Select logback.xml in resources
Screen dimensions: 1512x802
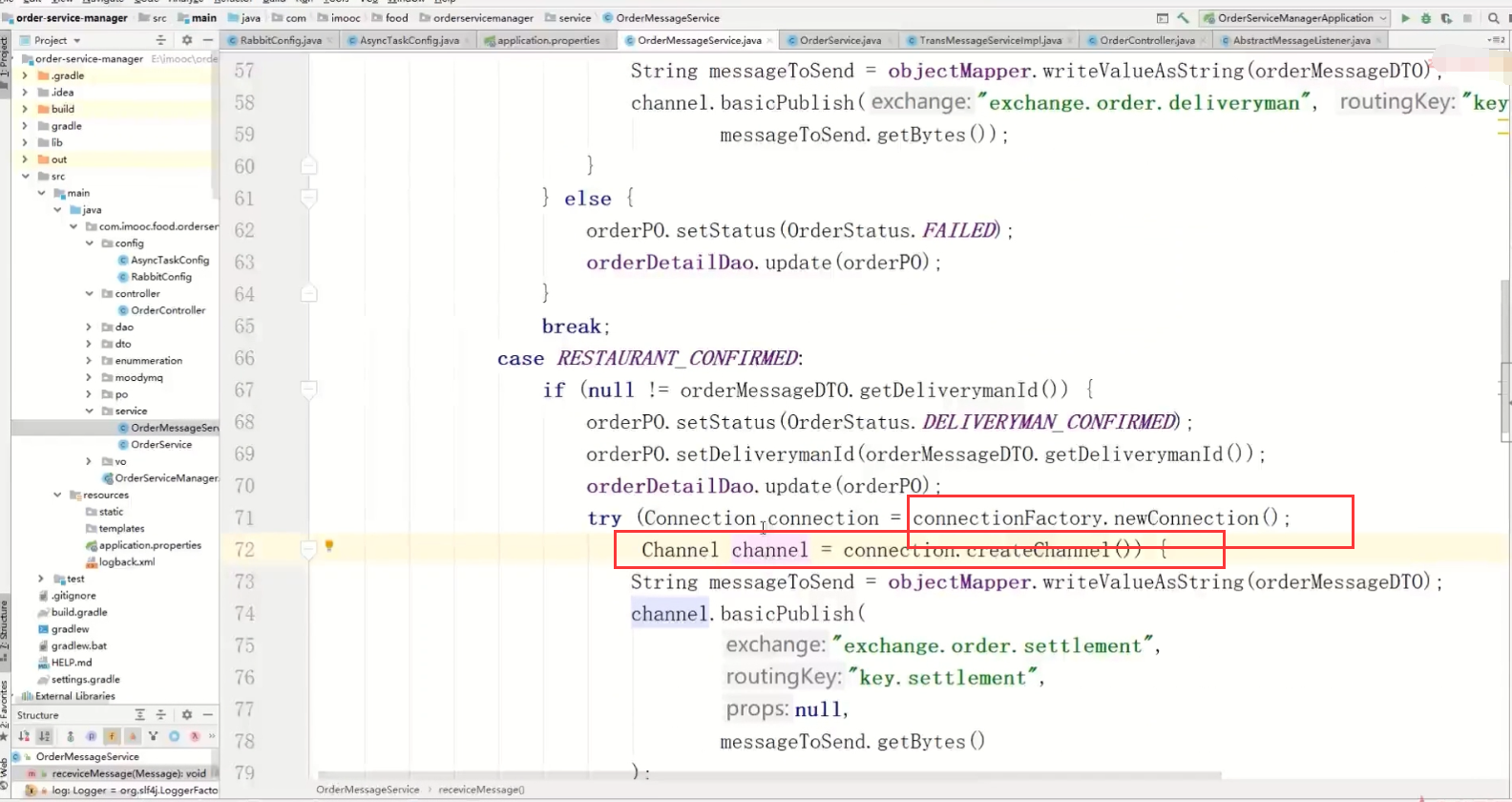pos(127,561)
